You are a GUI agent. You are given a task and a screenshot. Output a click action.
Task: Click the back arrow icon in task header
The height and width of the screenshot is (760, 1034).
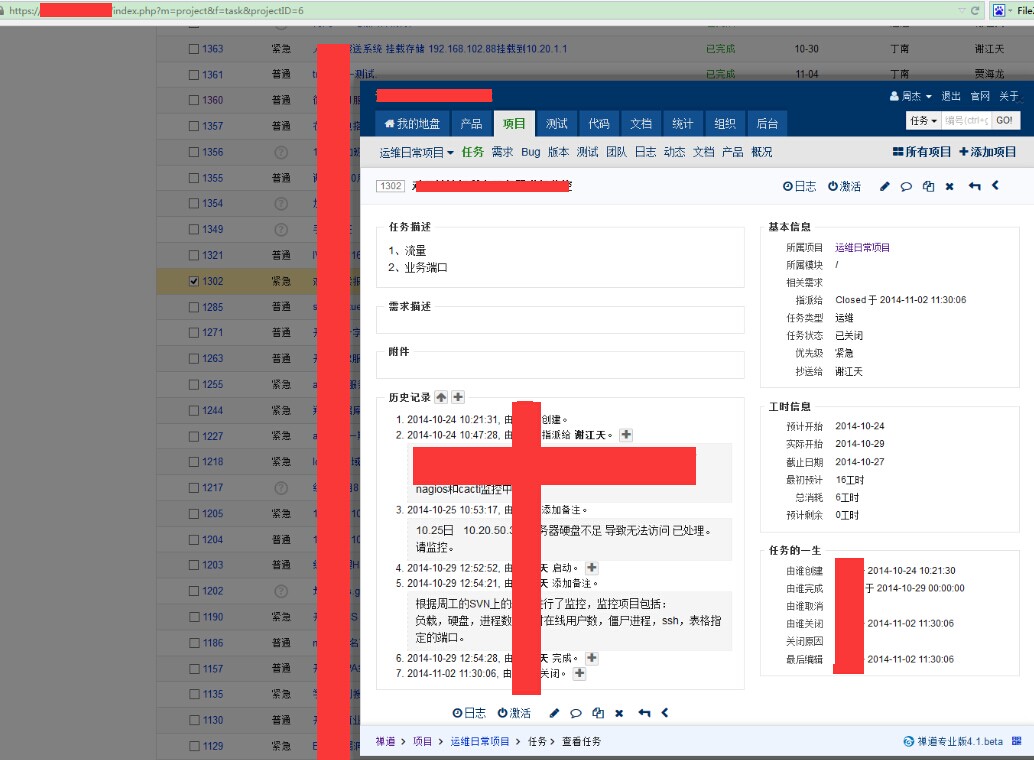[x=974, y=187]
